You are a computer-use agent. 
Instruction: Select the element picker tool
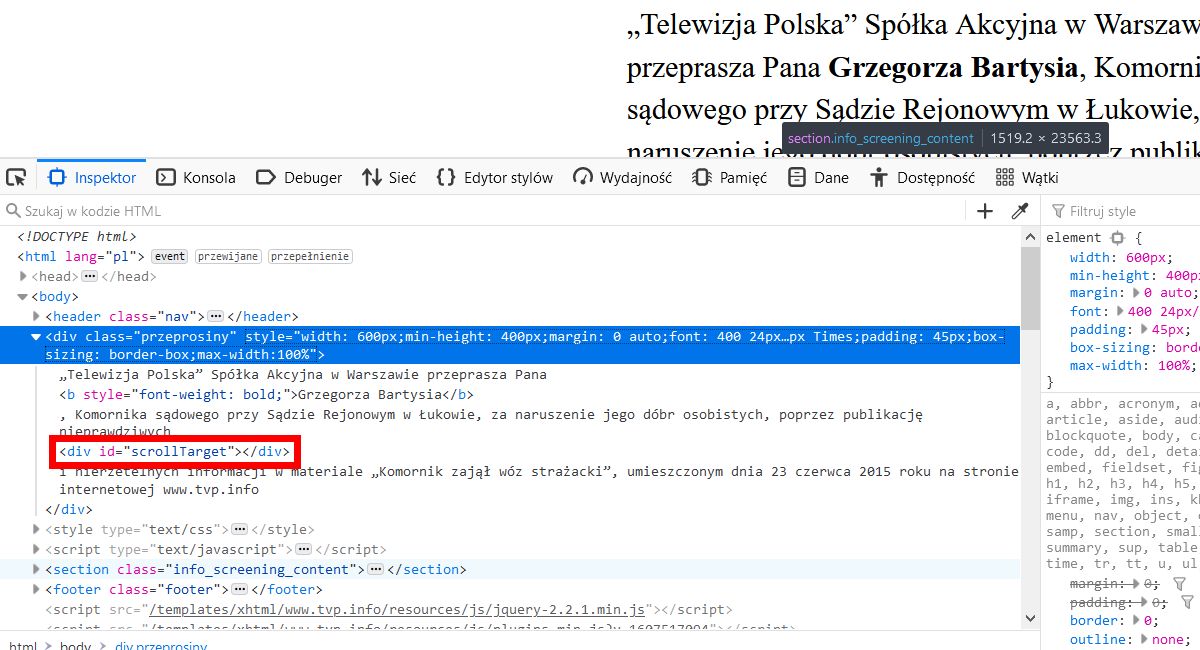point(16,177)
